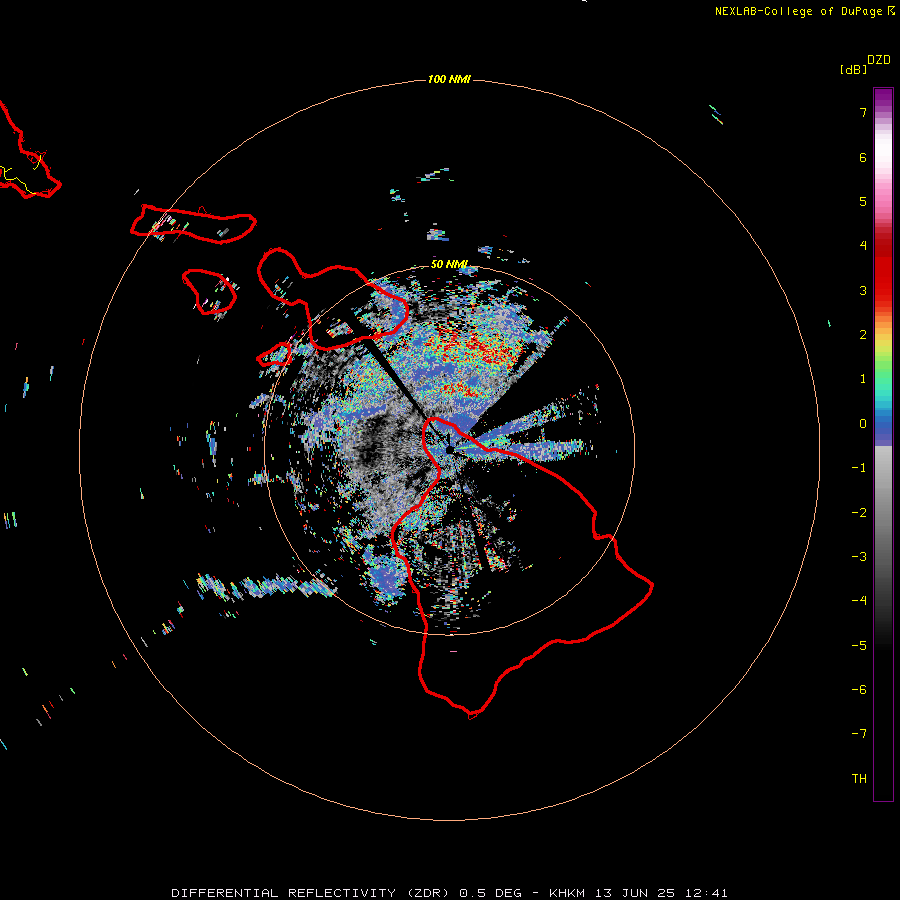Viewport: 900px width, 900px height.
Task: Pick the blue band near 0 dB on color bar
Action: 883,428
